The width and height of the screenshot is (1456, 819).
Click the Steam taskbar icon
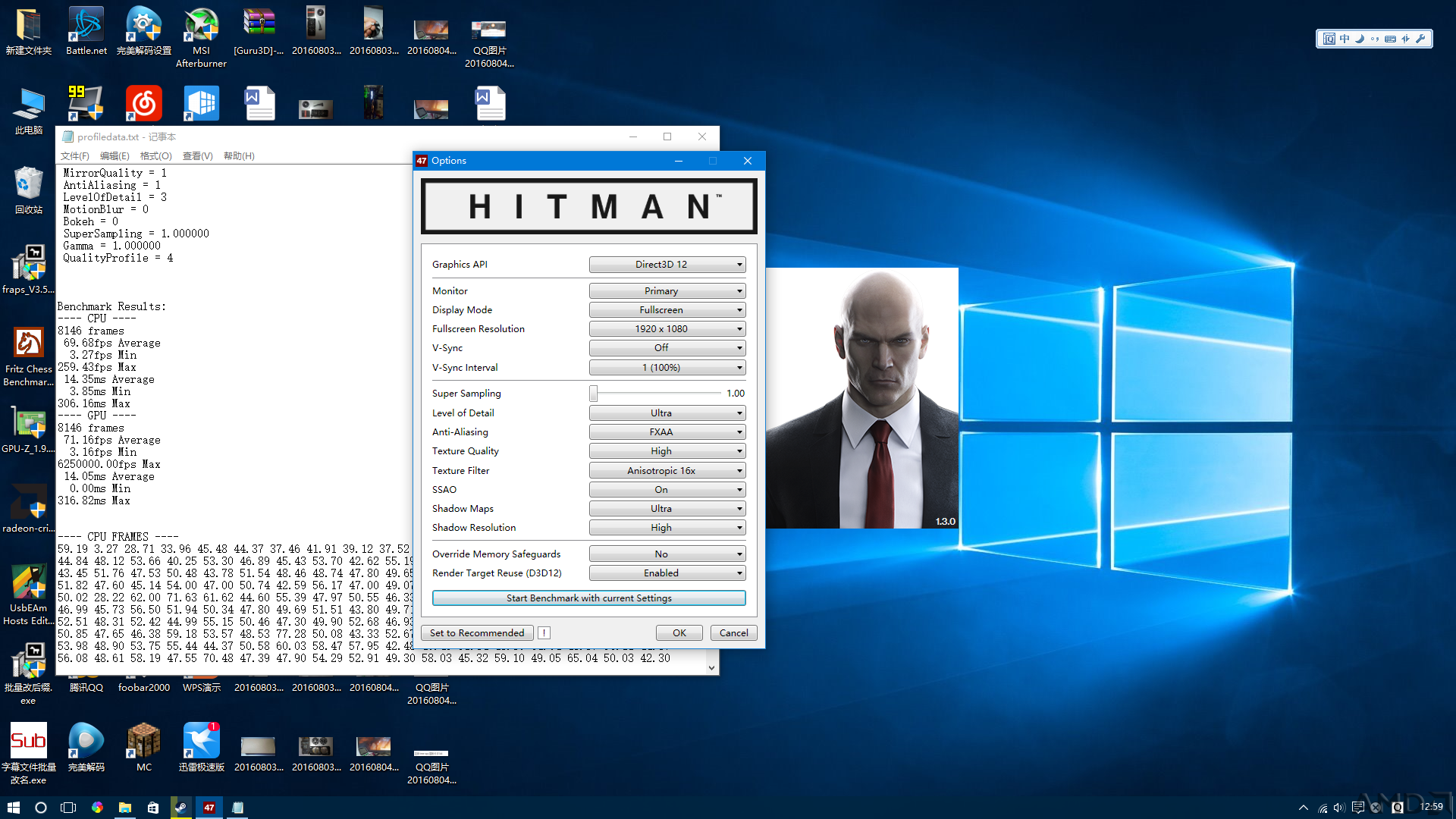point(180,808)
